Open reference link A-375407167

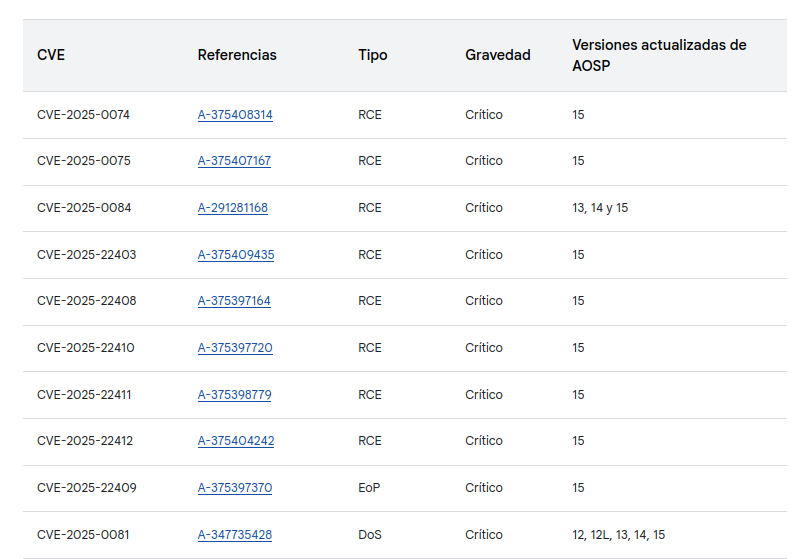click(234, 161)
